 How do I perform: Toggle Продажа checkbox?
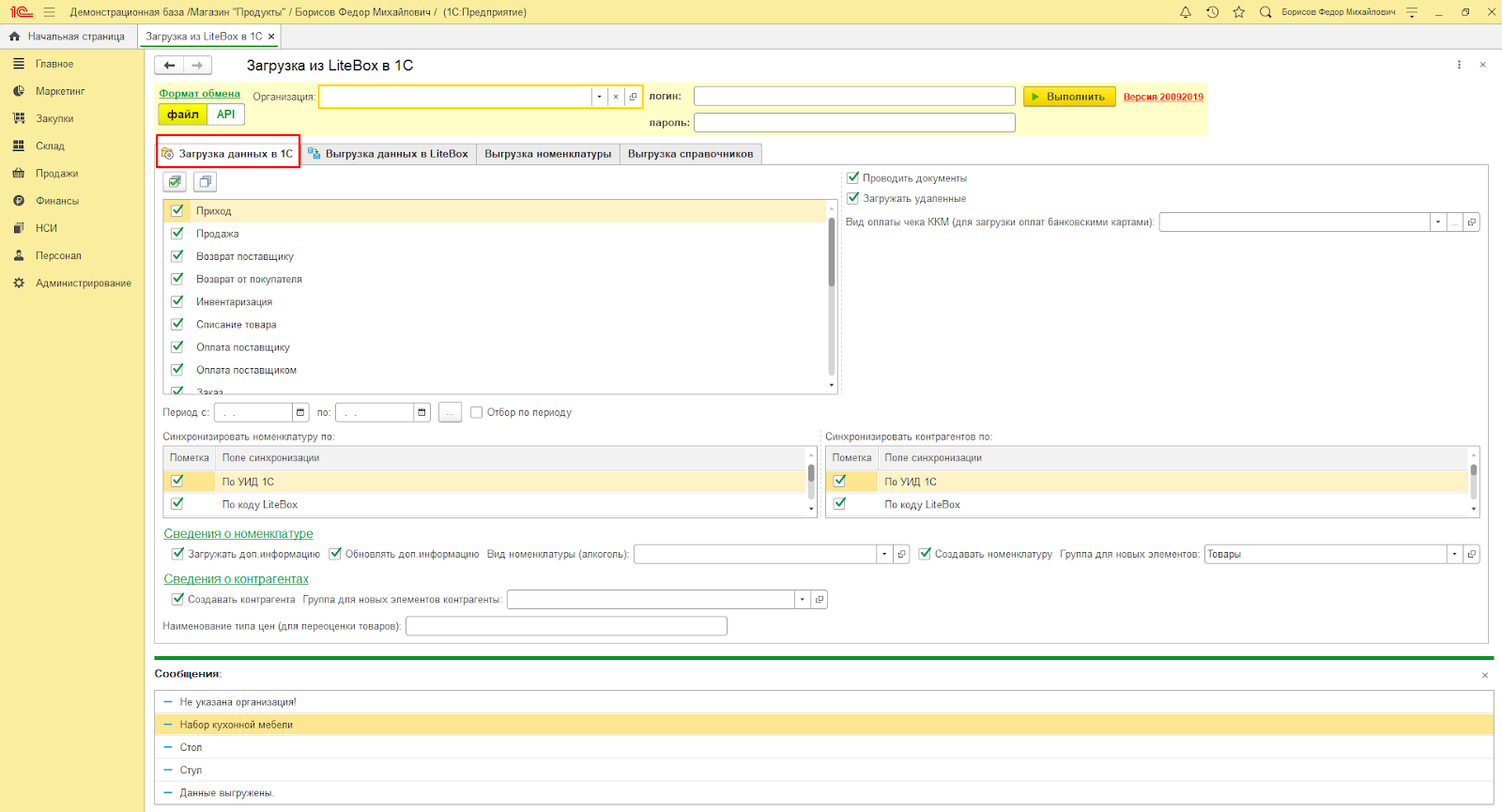point(176,233)
